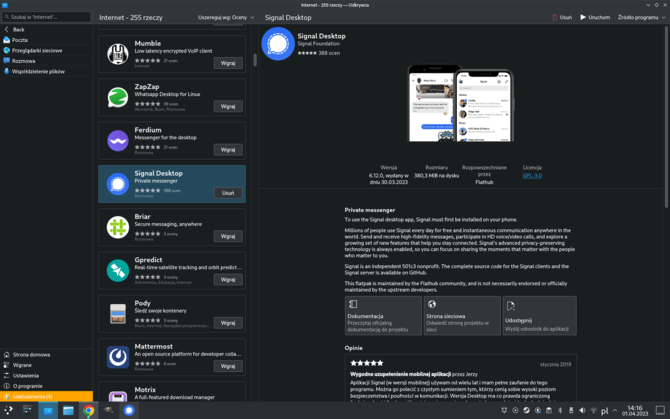The image size is (670, 419).
Task: Click the network Wi-Fi tray icon
Action: coord(593,410)
